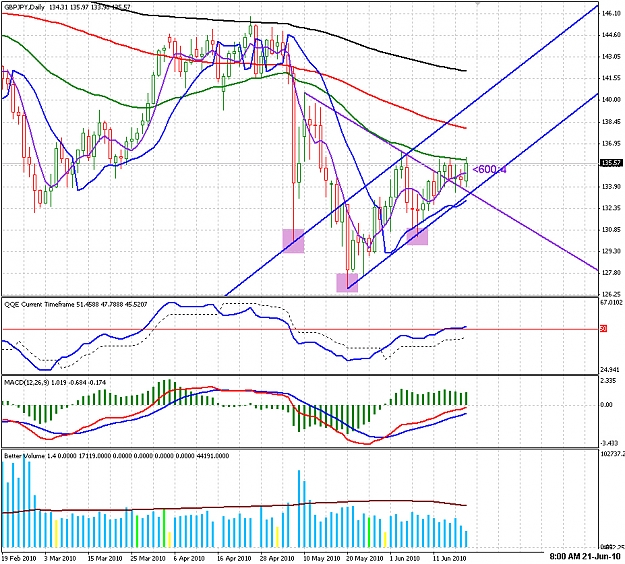Click the 133.90 price axis label
The image size is (625, 564).
(x=611, y=187)
